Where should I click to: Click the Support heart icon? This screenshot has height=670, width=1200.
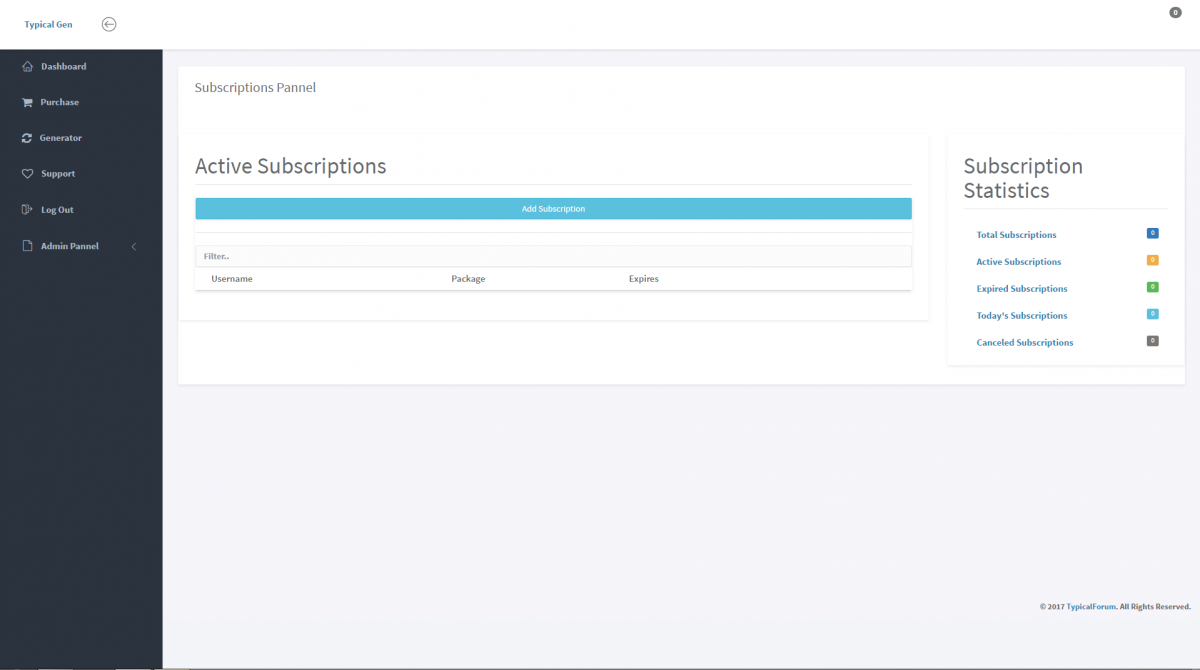click(27, 174)
